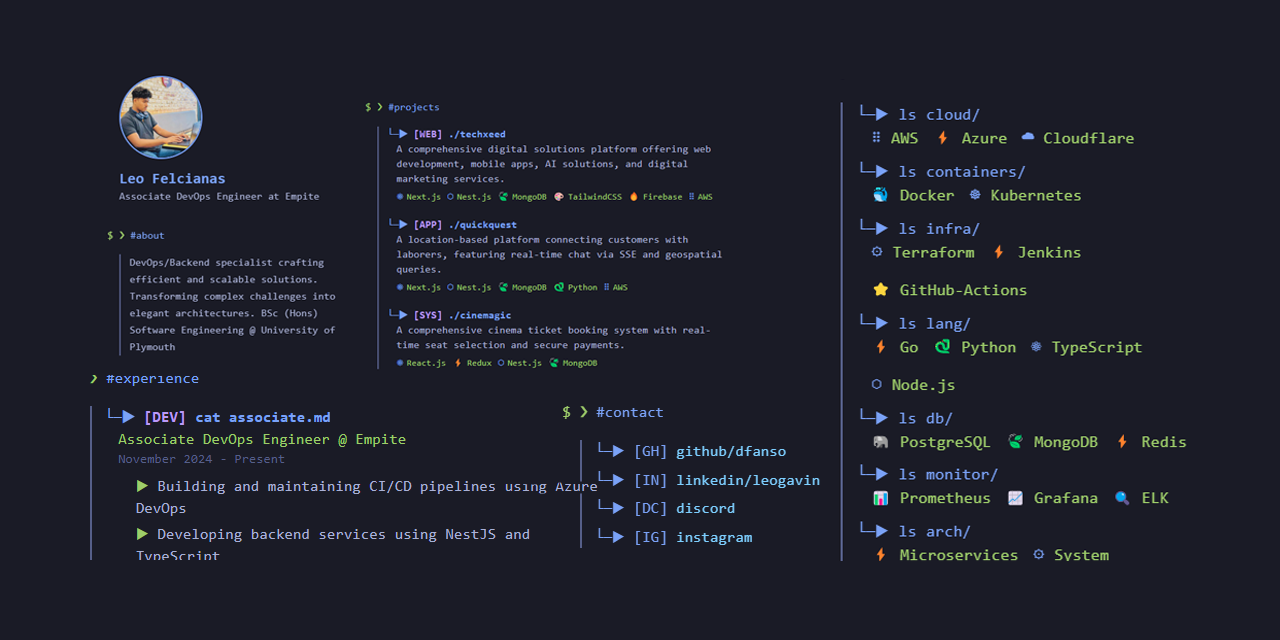The image size is (1280, 640).
Task: Select the 'ls lang/' directory row
Action: click(915, 323)
